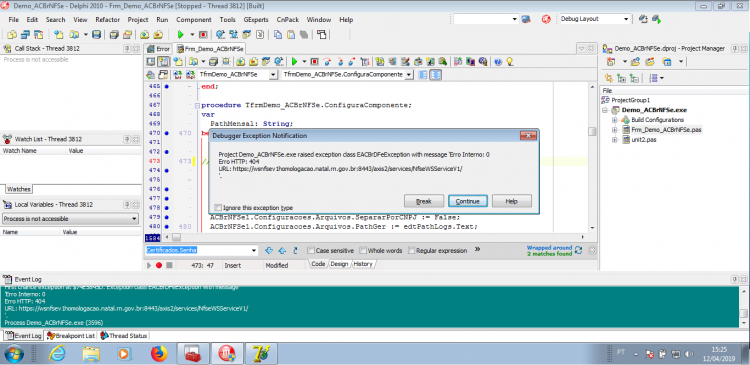Viewport: 750px width, 365px height.
Task: Expand the more options chevron in the search bar
Action: [477, 250]
